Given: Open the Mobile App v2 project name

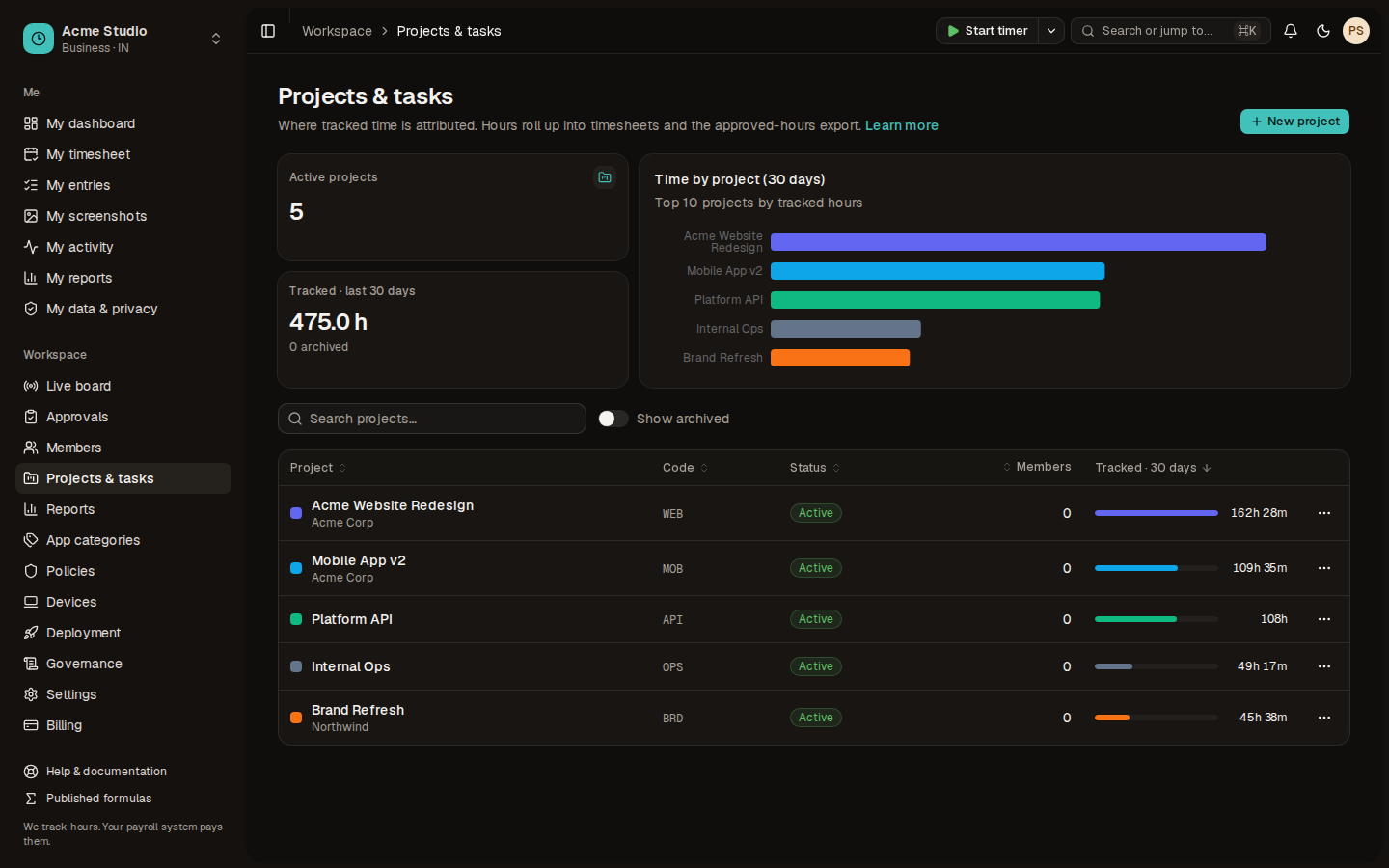Looking at the screenshot, I should [359, 560].
